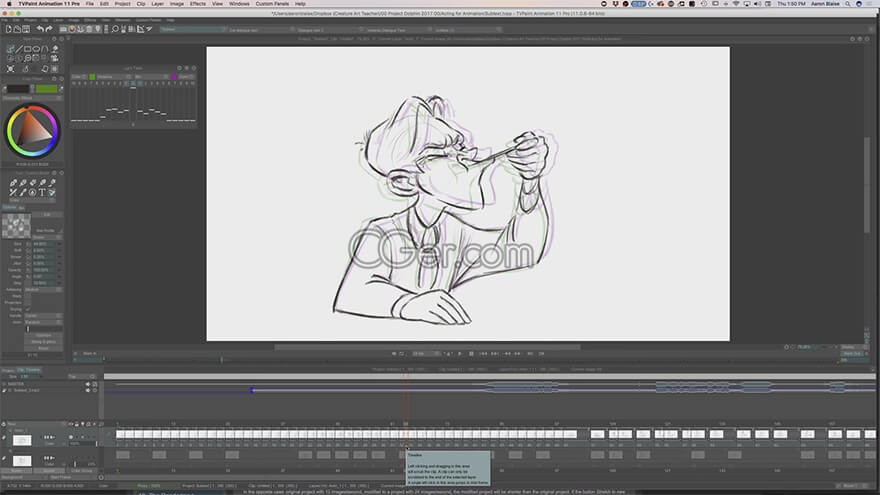Open the Effects menu

[198, 3]
